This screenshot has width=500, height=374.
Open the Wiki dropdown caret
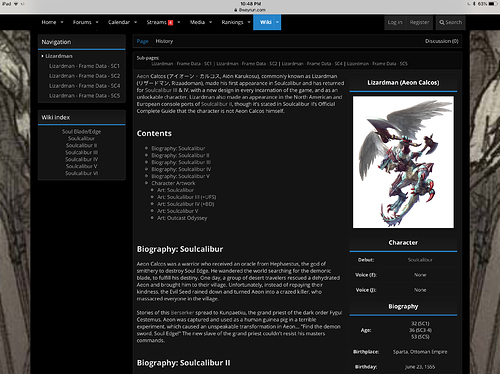point(277,22)
